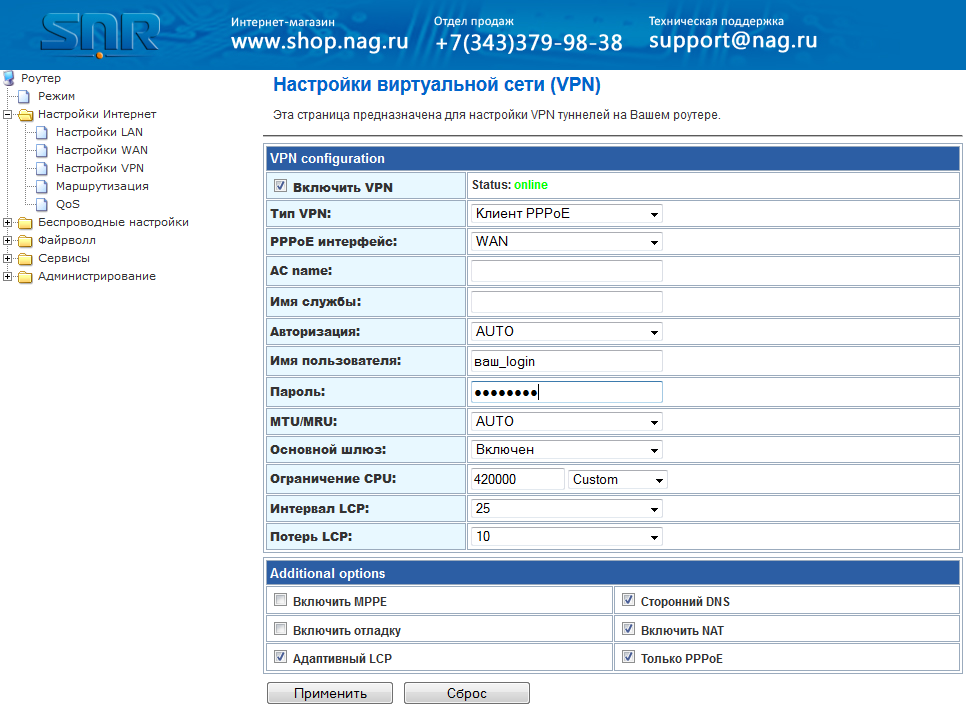
Task: Open the Авторизация dropdown
Action: tap(567, 332)
